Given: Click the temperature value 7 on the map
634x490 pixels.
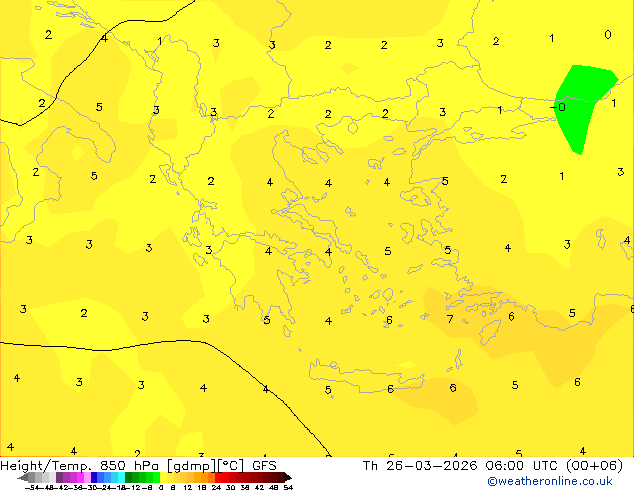Looking at the screenshot, I should pyautogui.click(x=450, y=319).
